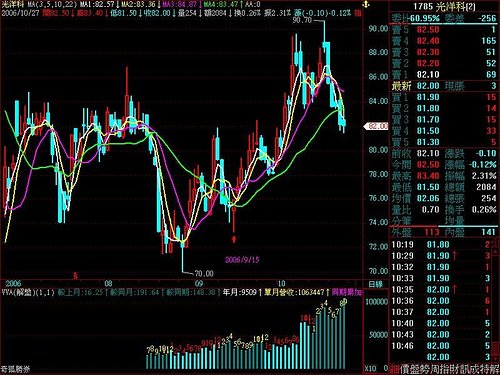Switch to the 價 tab

point(405,369)
